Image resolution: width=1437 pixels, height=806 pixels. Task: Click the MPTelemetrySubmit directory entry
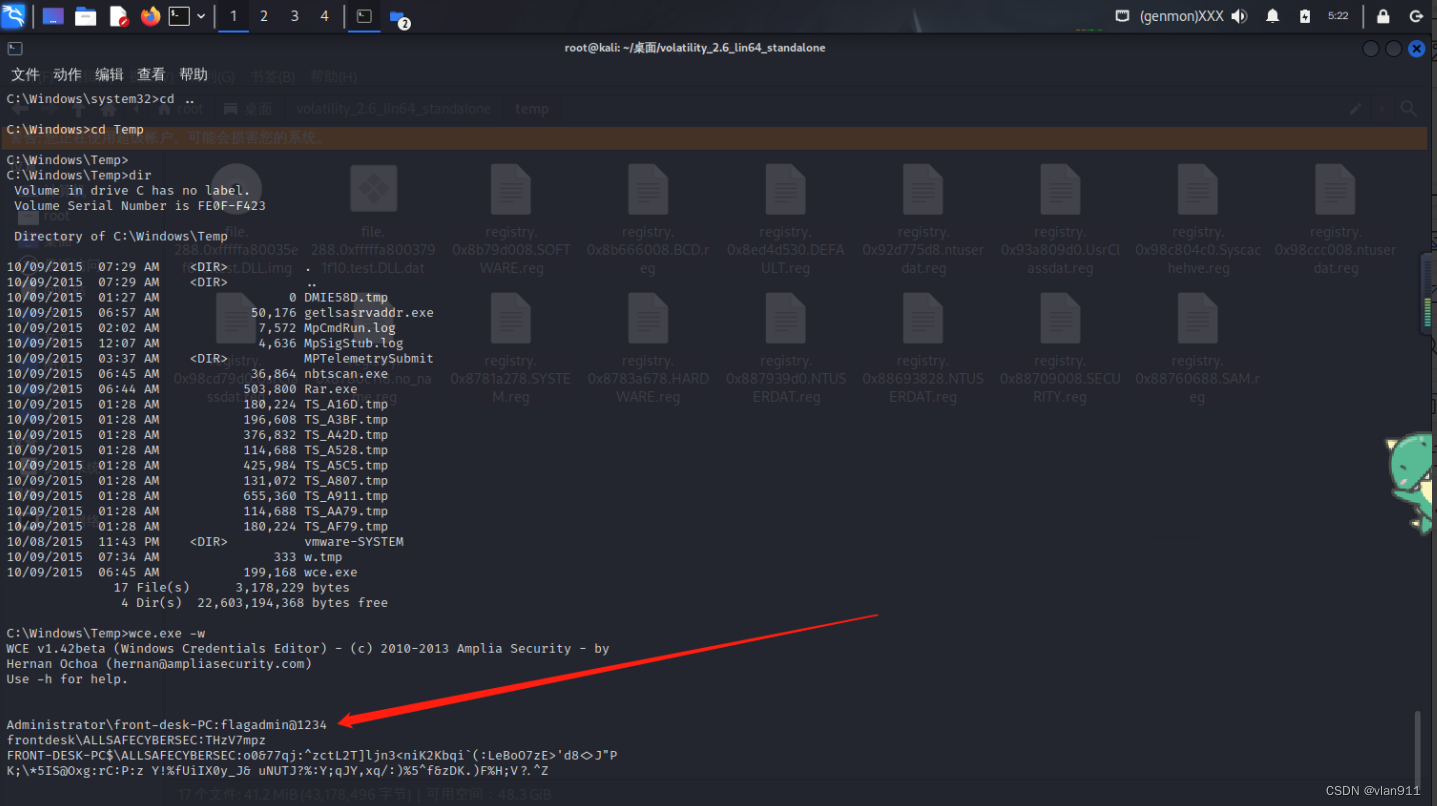tap(369, 358)
